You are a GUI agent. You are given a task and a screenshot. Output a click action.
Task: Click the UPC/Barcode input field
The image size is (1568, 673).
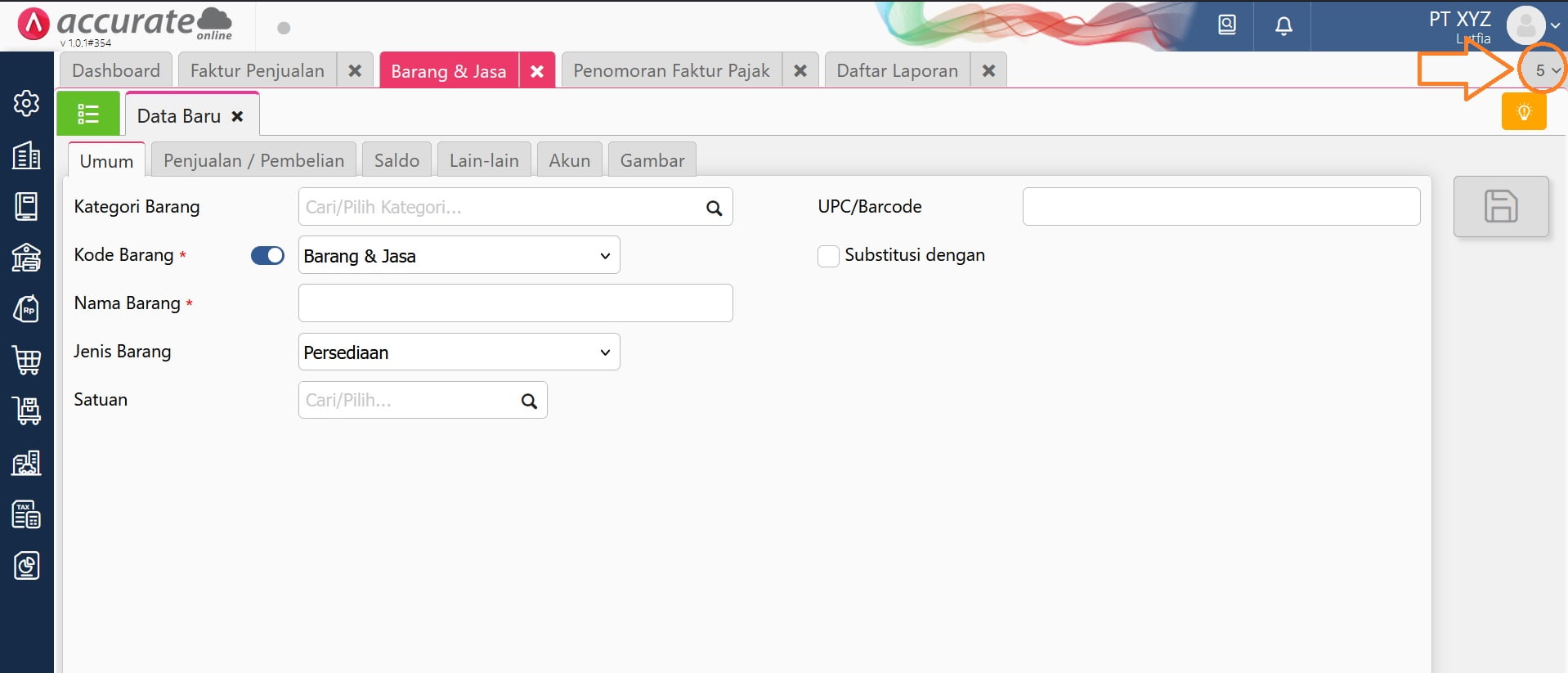pos(1221,207)
